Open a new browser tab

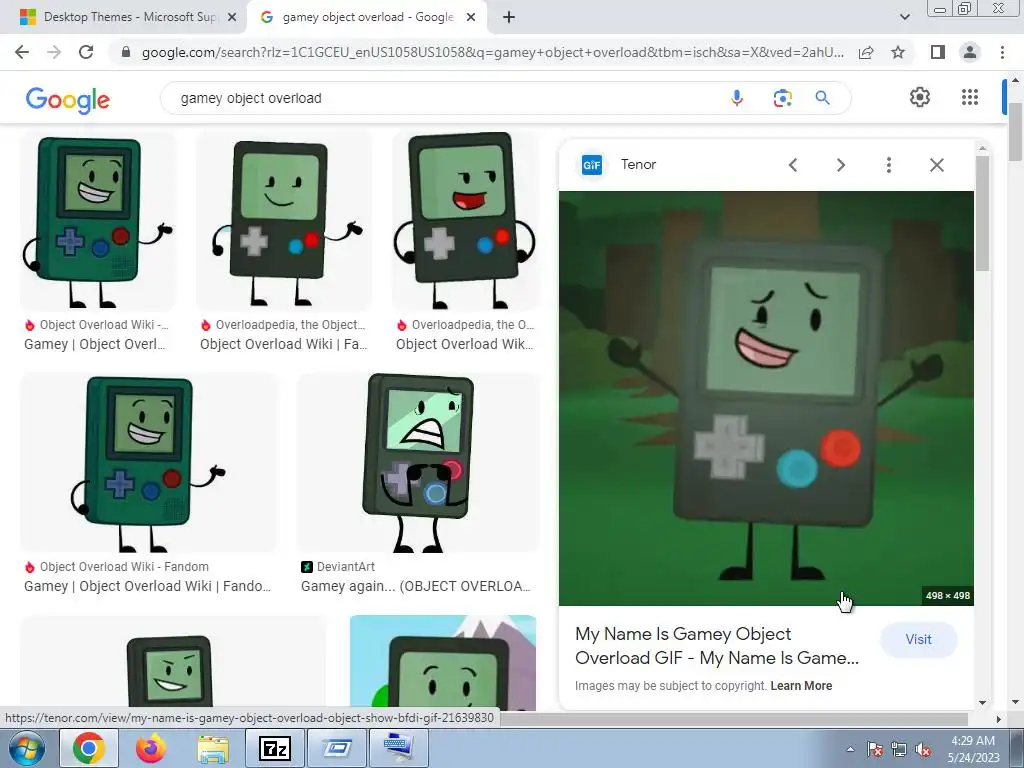(509, 18)
